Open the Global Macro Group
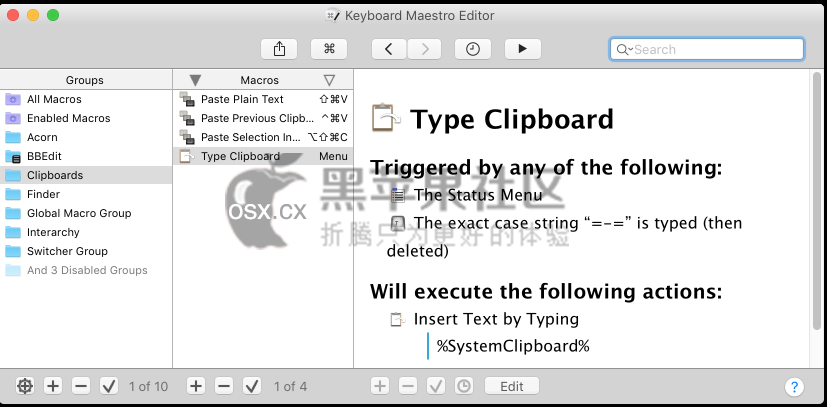 pos(86,213)
